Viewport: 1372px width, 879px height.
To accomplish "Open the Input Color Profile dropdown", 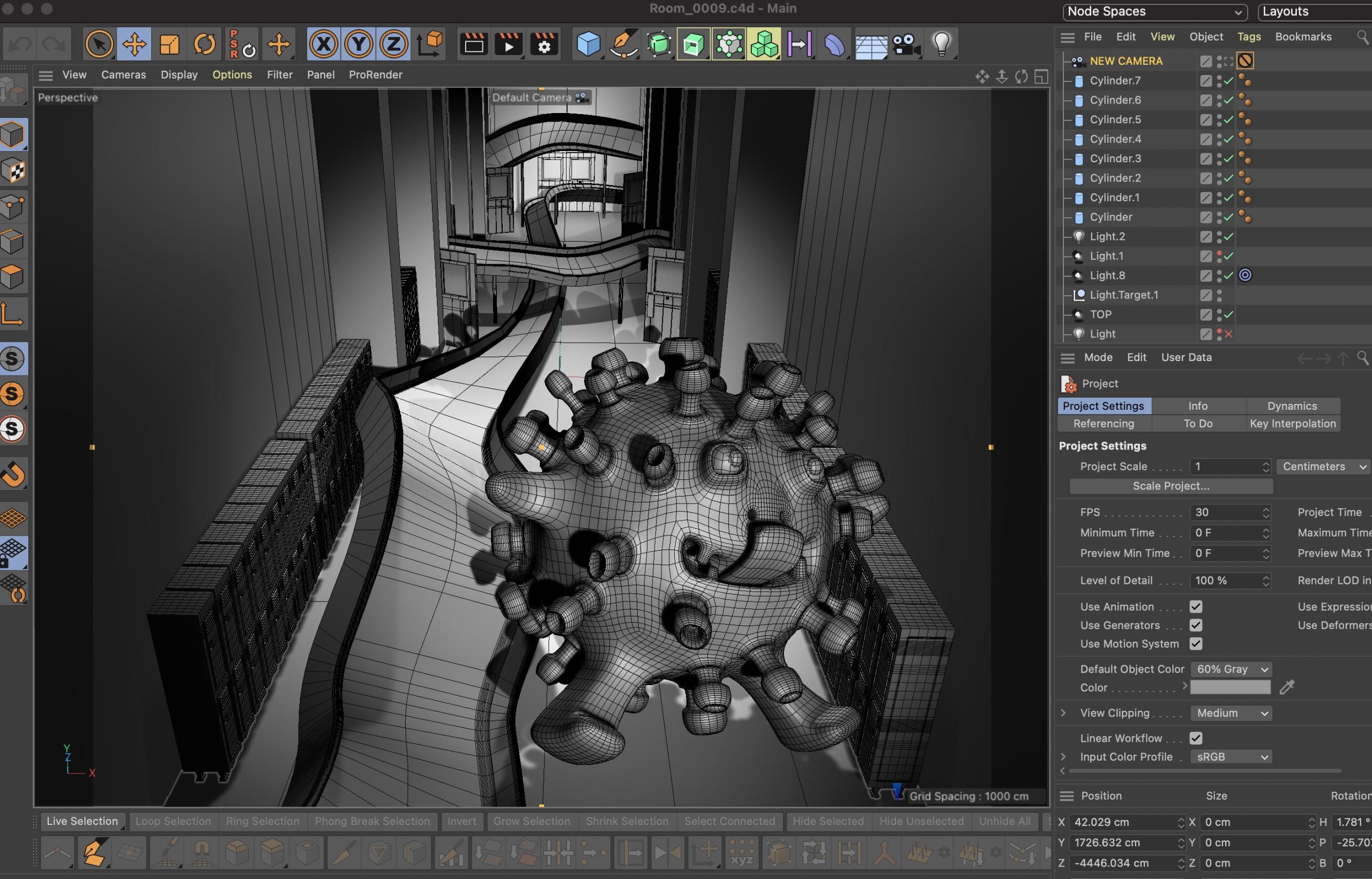I will [x=1231, y=757].
